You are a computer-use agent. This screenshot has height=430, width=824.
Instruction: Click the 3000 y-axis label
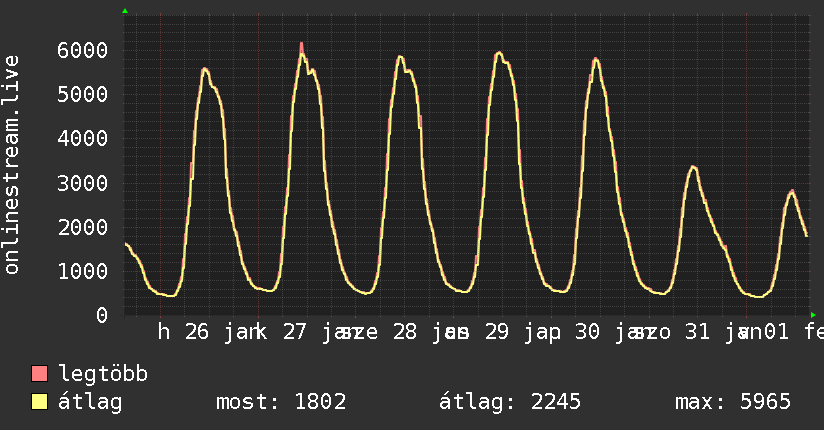click(83, 183)
